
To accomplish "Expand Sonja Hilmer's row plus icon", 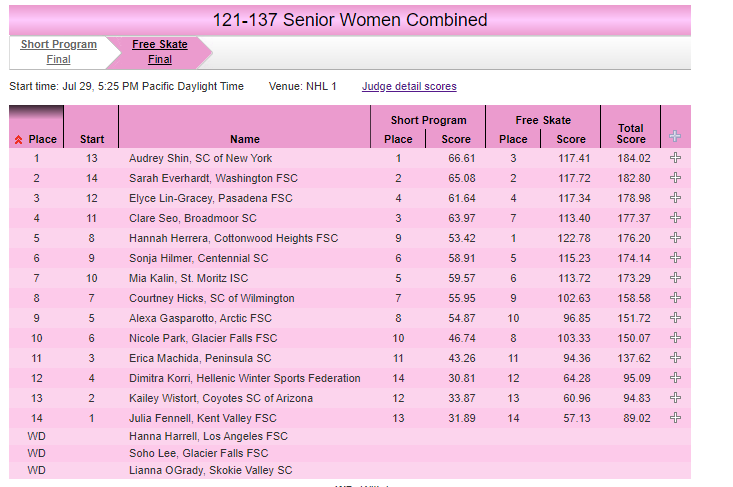I will coord(675,258).
